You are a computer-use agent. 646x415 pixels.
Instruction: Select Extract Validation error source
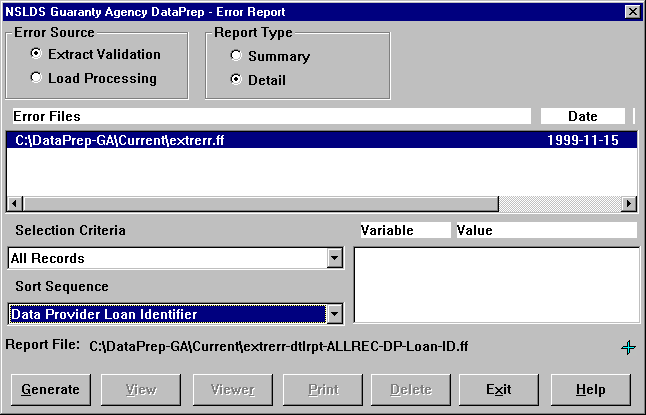tap(37, 54)
